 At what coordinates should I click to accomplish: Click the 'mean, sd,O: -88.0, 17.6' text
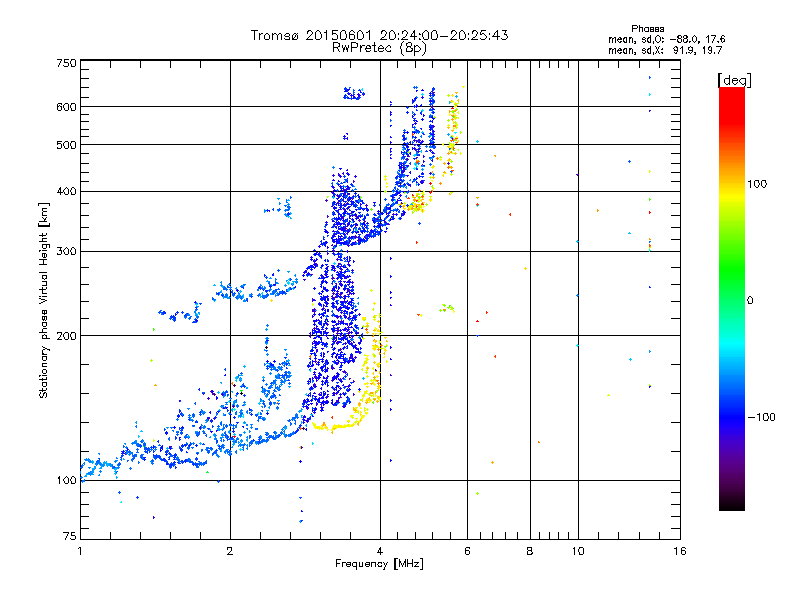666,39
